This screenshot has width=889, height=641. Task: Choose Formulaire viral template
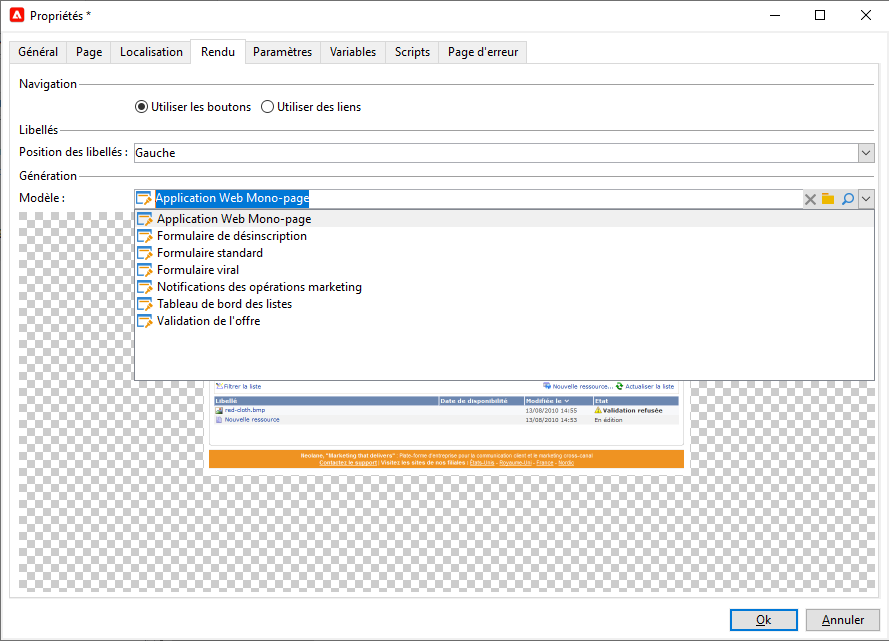click(x=504, y=270)
